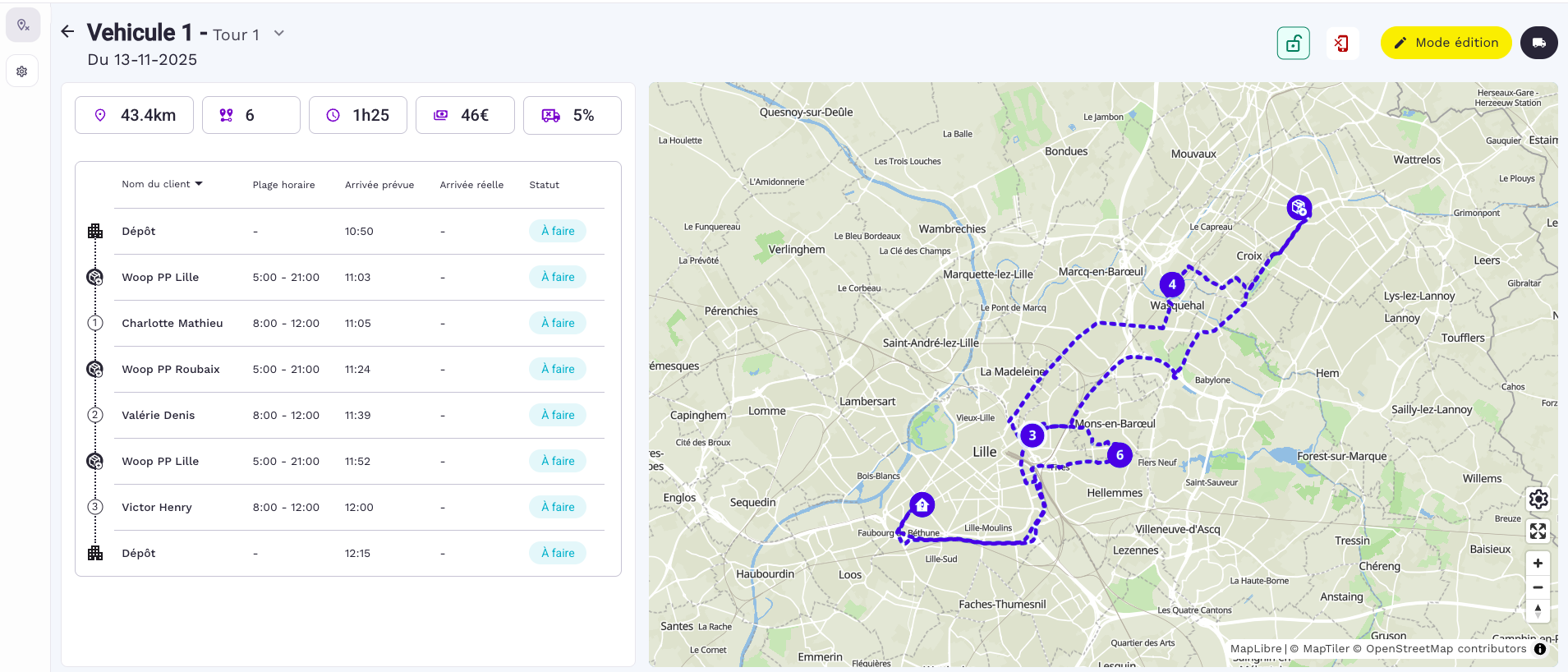Viewport: 1568px width, 672px height.
Task: Click the home depot marker on map
Action: point(922,504)
